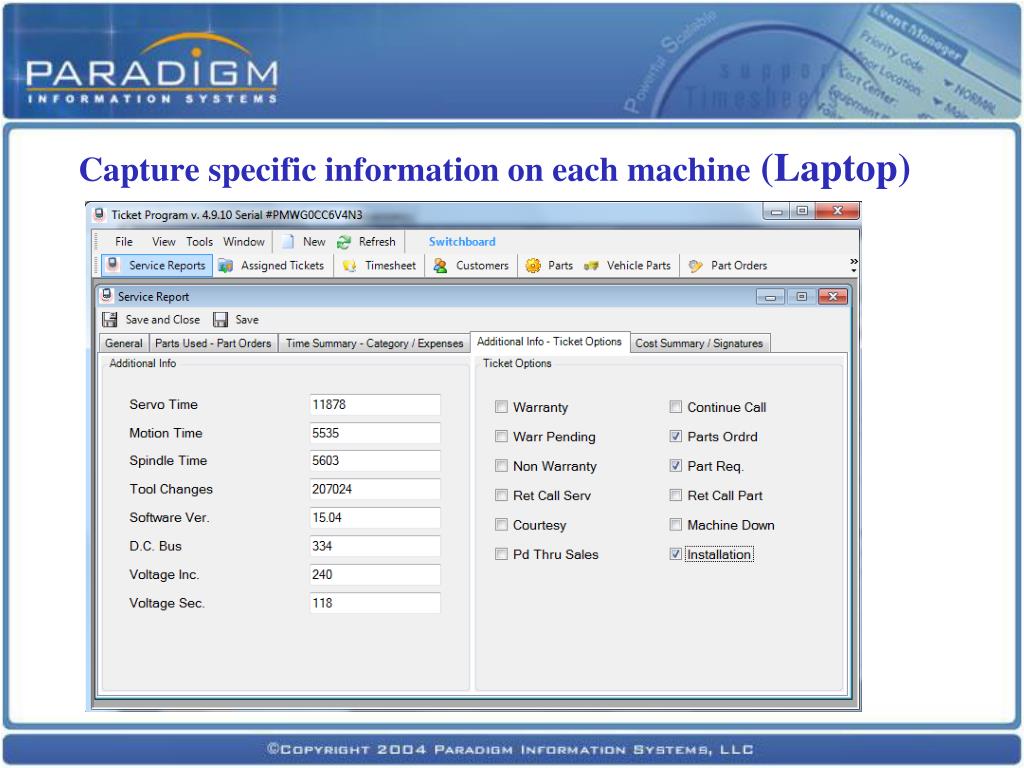This screenshot has width=1024, height=768.
Task: Click the Switchboard link
Action: [462, 242]
